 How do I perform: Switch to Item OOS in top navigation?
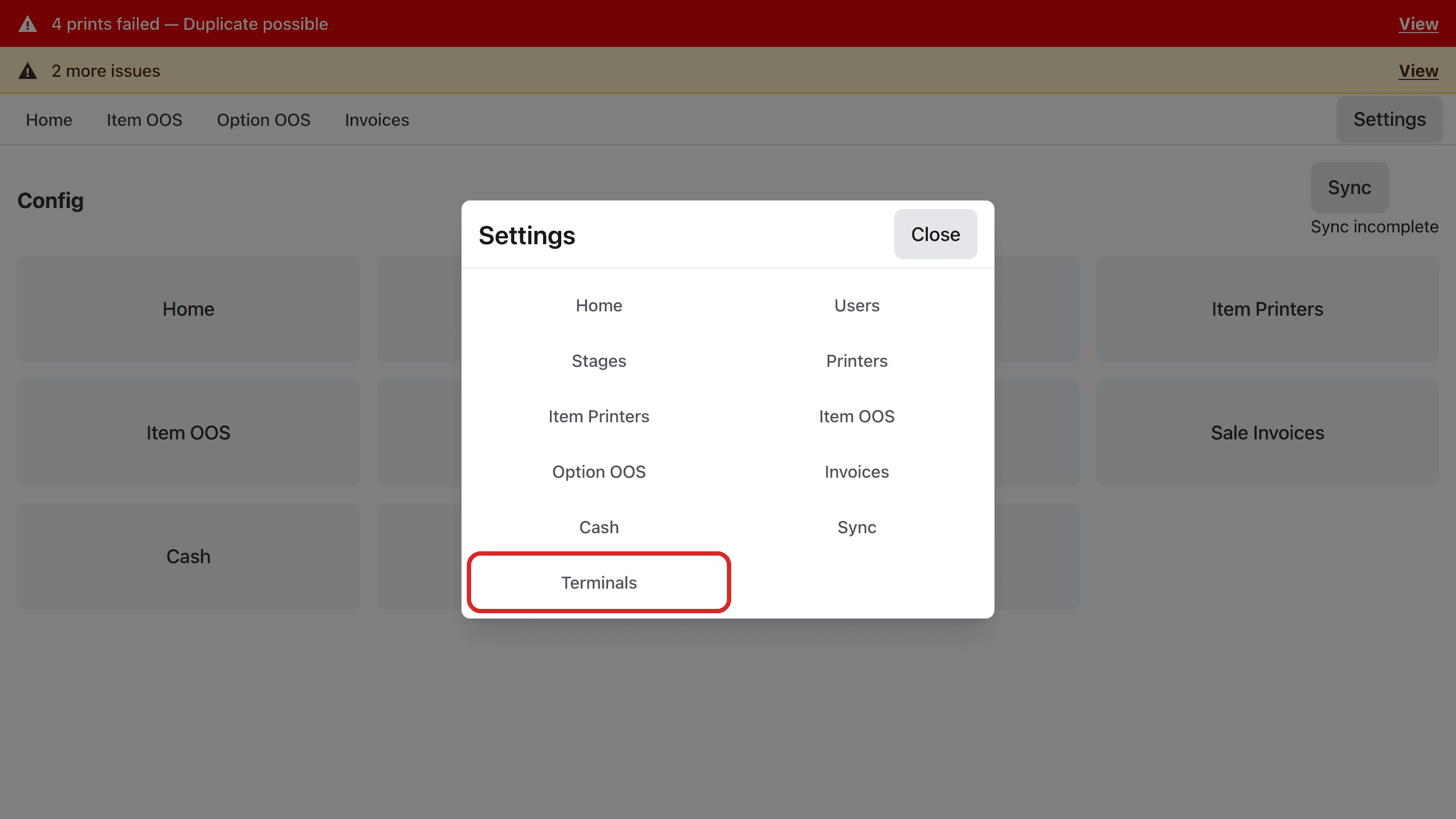tap(144, 120)
